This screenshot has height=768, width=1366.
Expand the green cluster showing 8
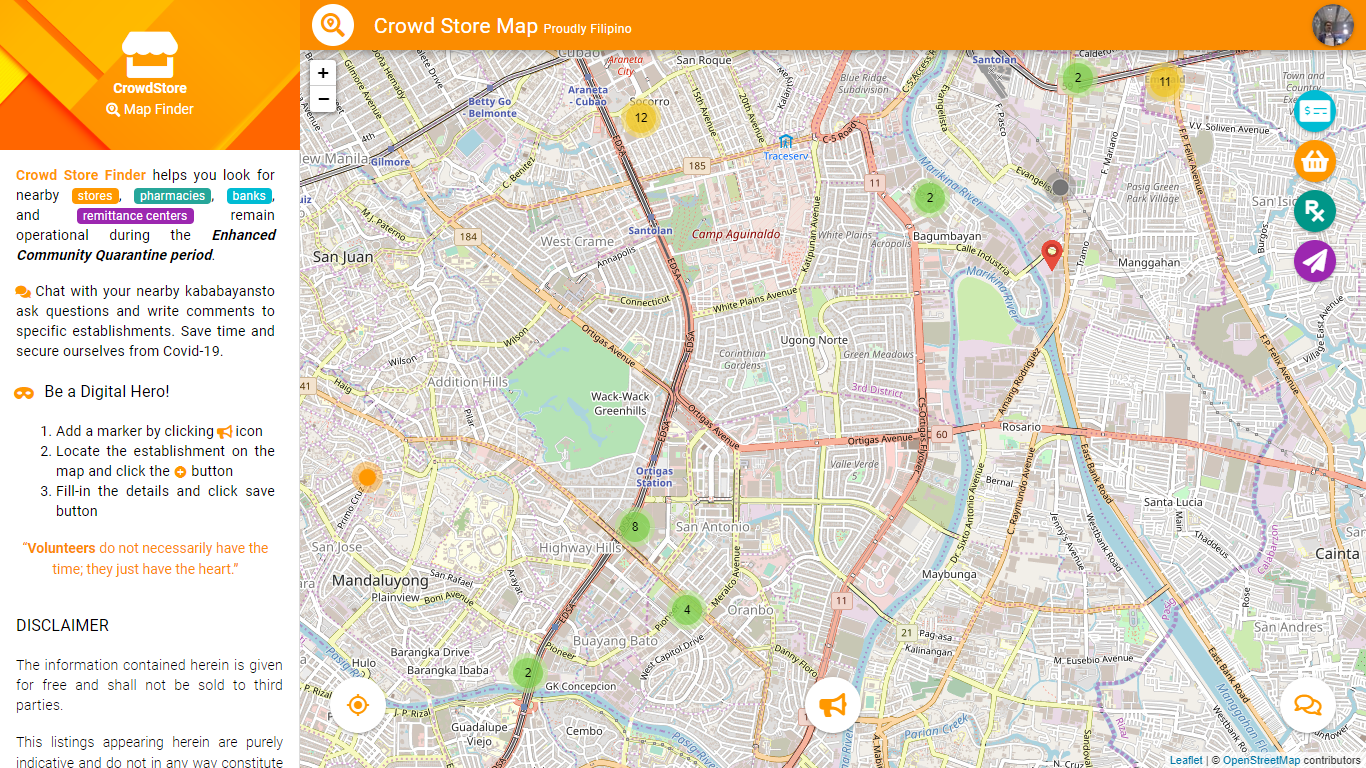tap(634, 526)
